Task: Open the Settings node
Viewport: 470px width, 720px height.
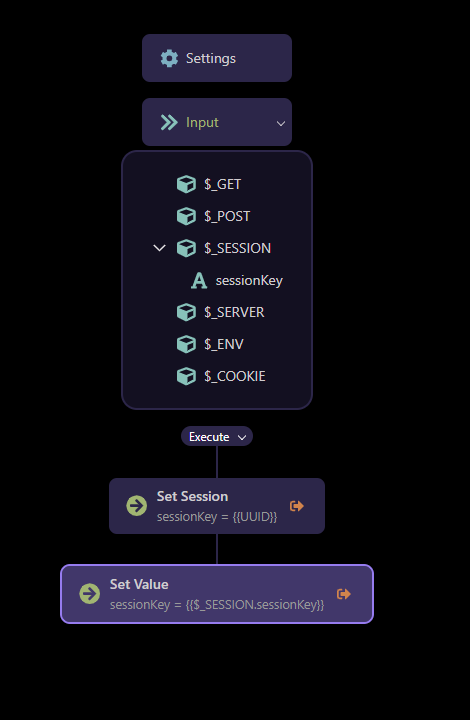Action: point(217,58)
